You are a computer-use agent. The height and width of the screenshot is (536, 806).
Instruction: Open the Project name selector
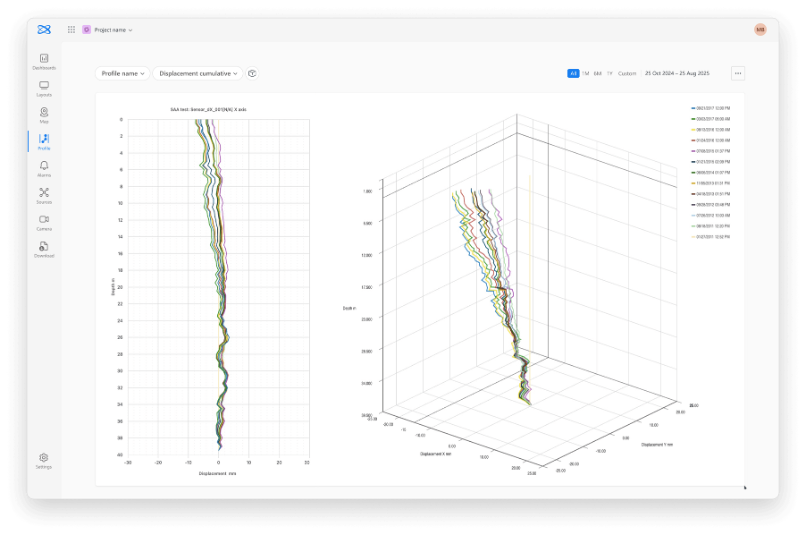(112, 30)
